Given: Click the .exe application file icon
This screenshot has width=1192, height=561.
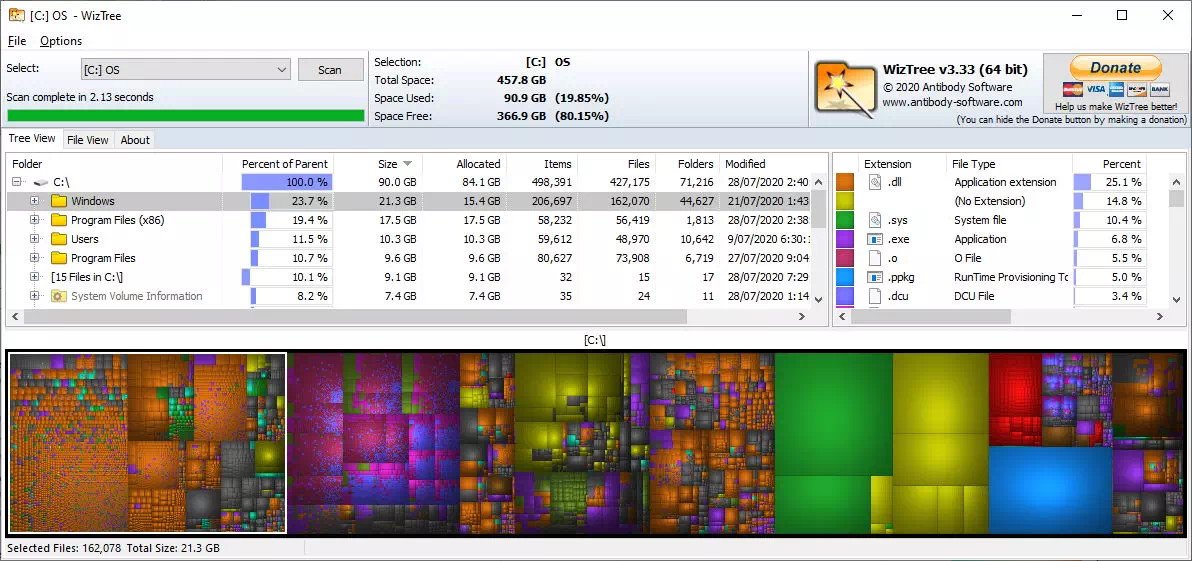Looking at the screenshot, I should (874, 239).
